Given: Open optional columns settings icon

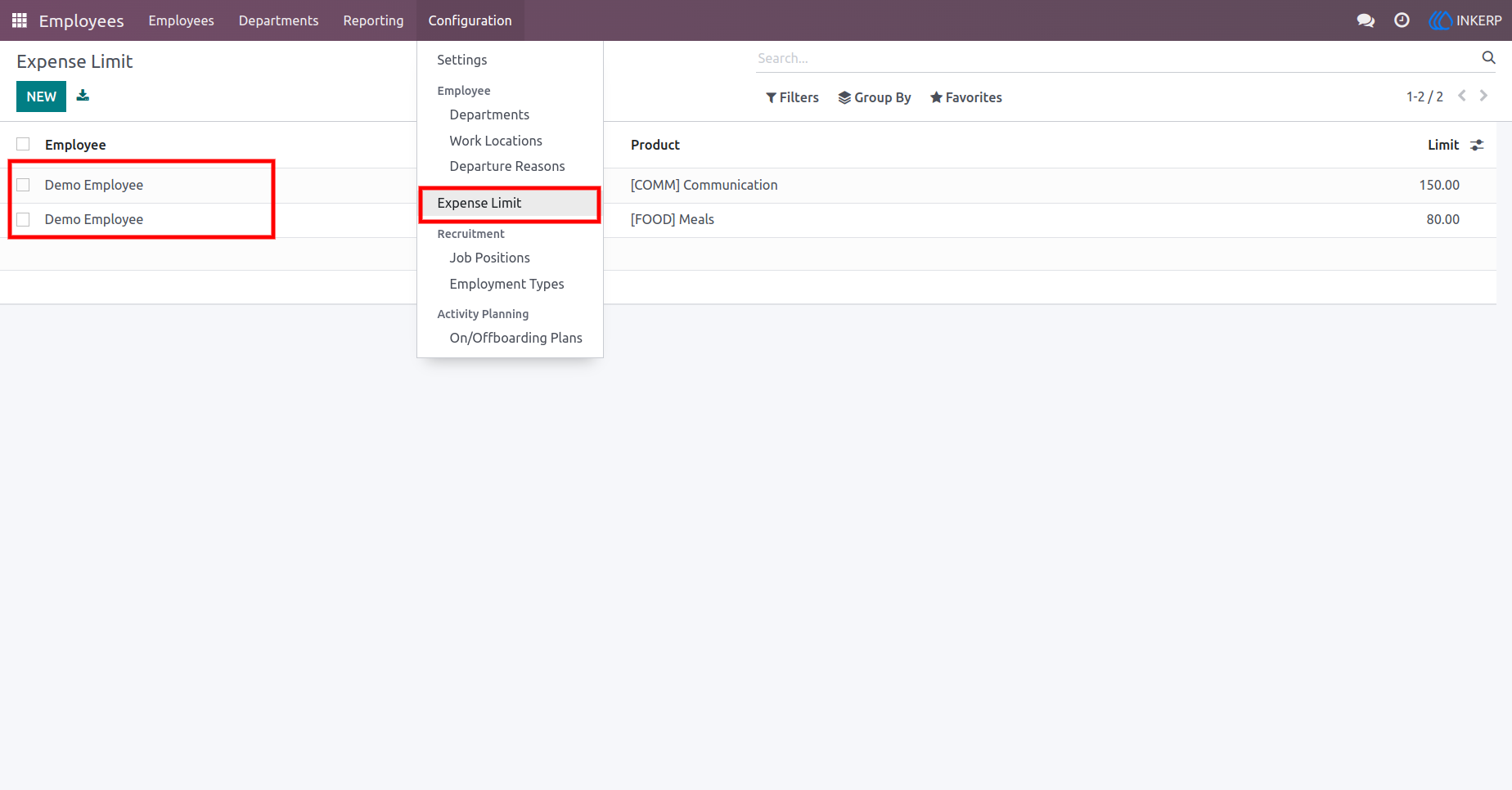Looking at the screenshot, I should 1477,145.
